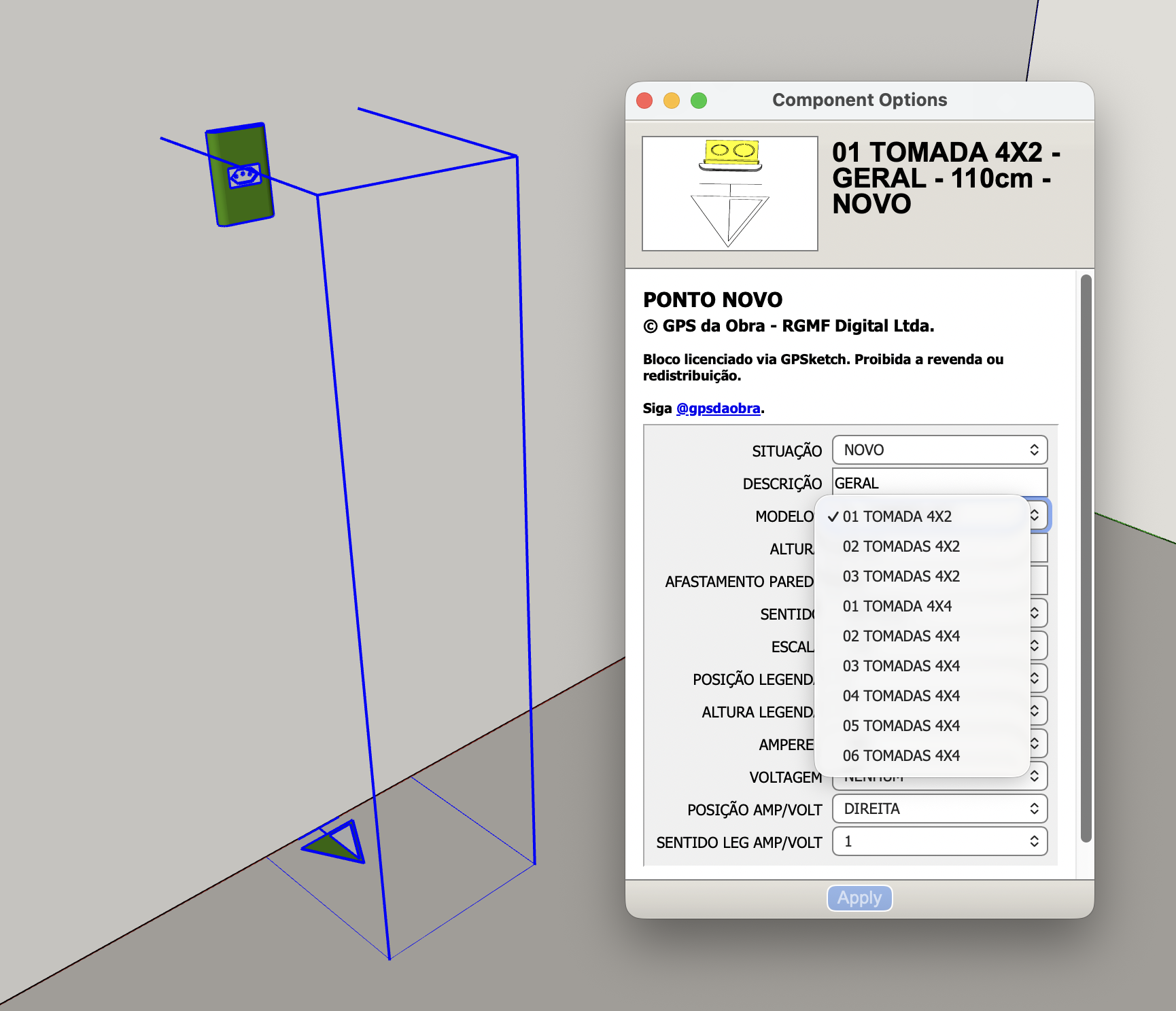
Task: Pick 01 TOMADA 4X4 from the list
Action: coord(922,606)
